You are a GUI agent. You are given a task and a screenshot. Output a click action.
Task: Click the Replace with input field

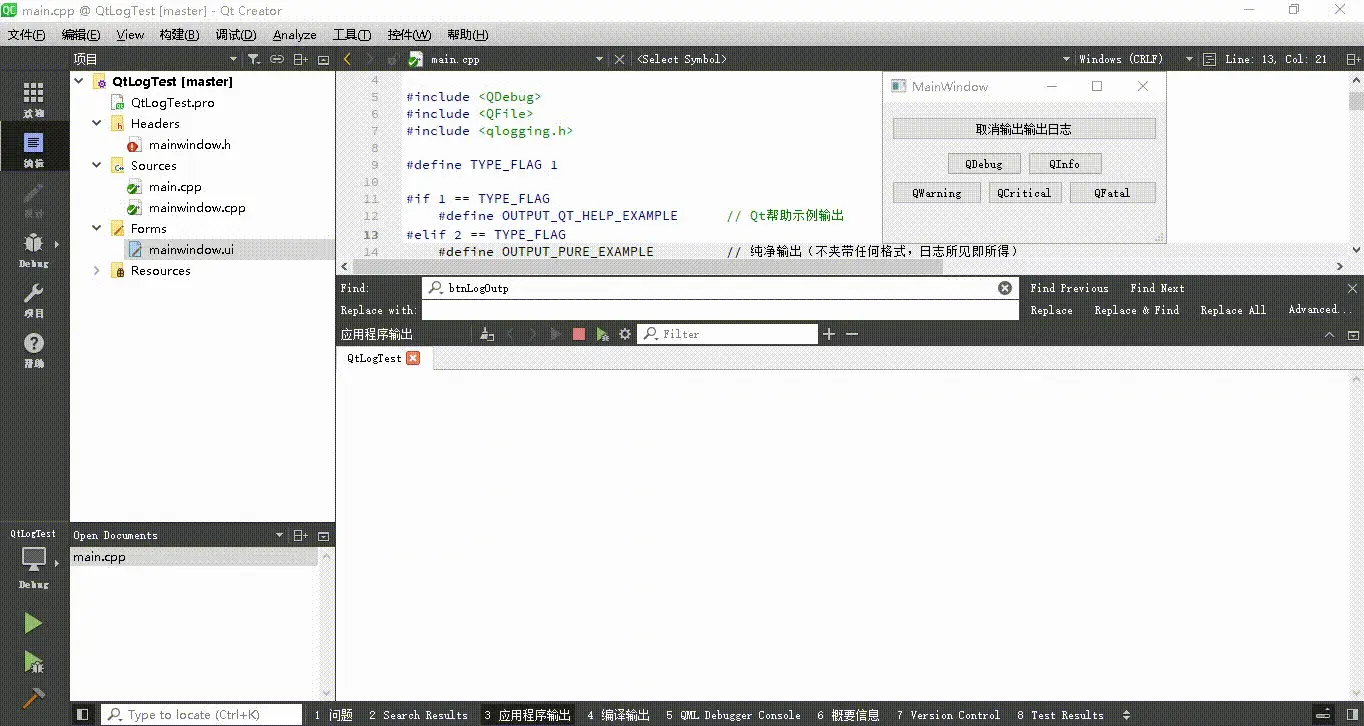tap(720, 310)
